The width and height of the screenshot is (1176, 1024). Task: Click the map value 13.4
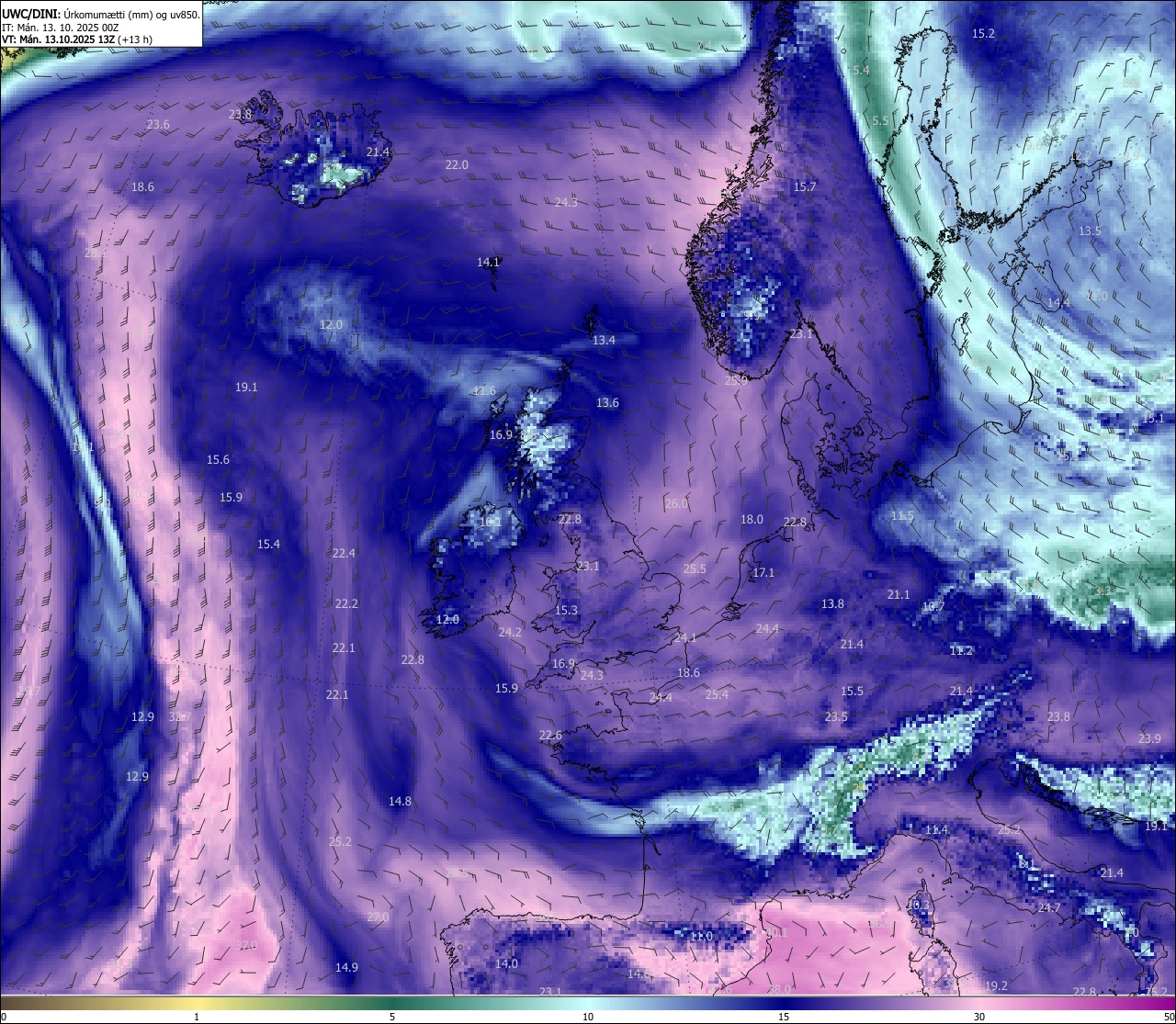tap(604, 340)
